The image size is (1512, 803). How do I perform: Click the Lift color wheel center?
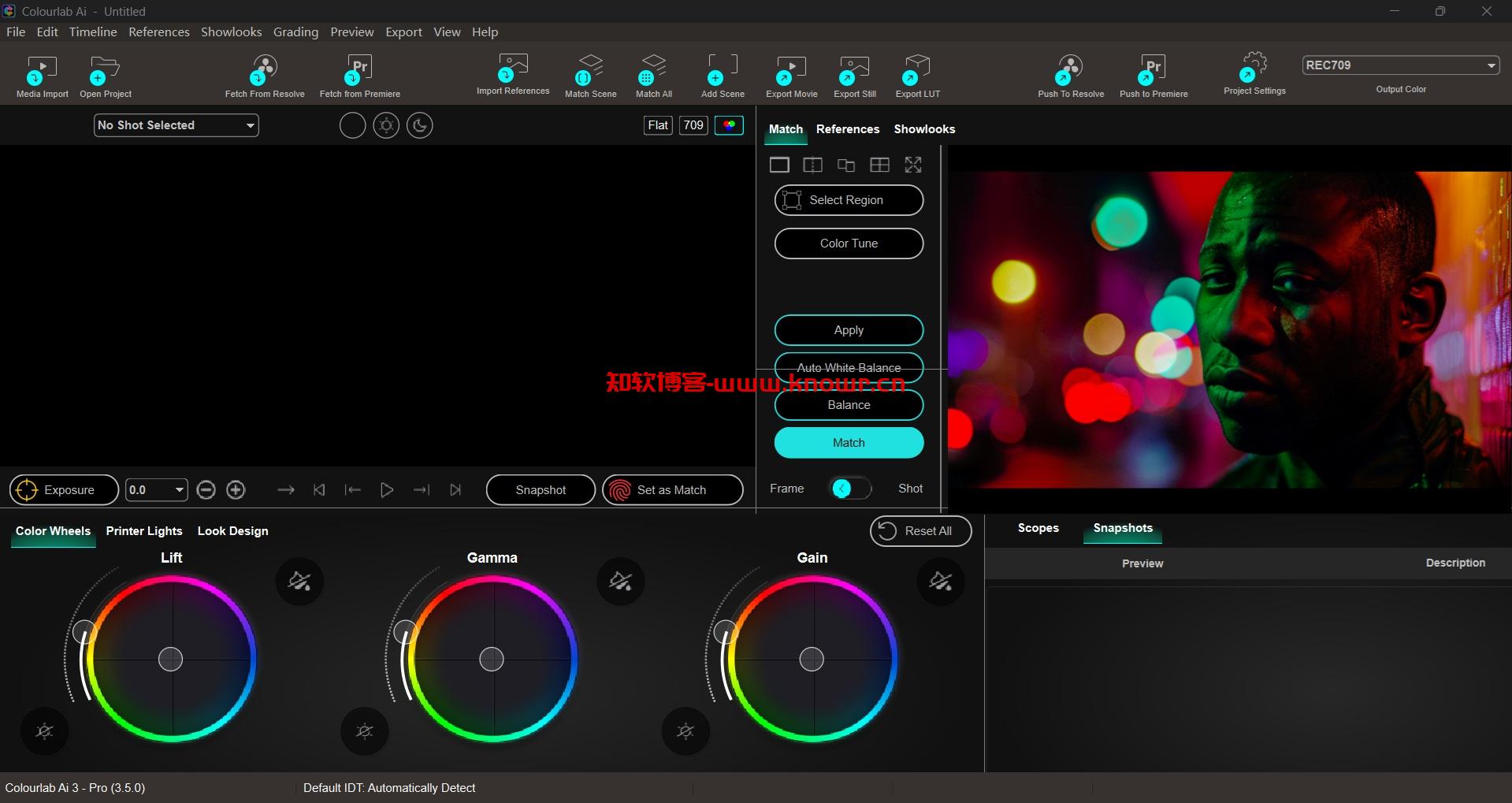coord(171,659)
